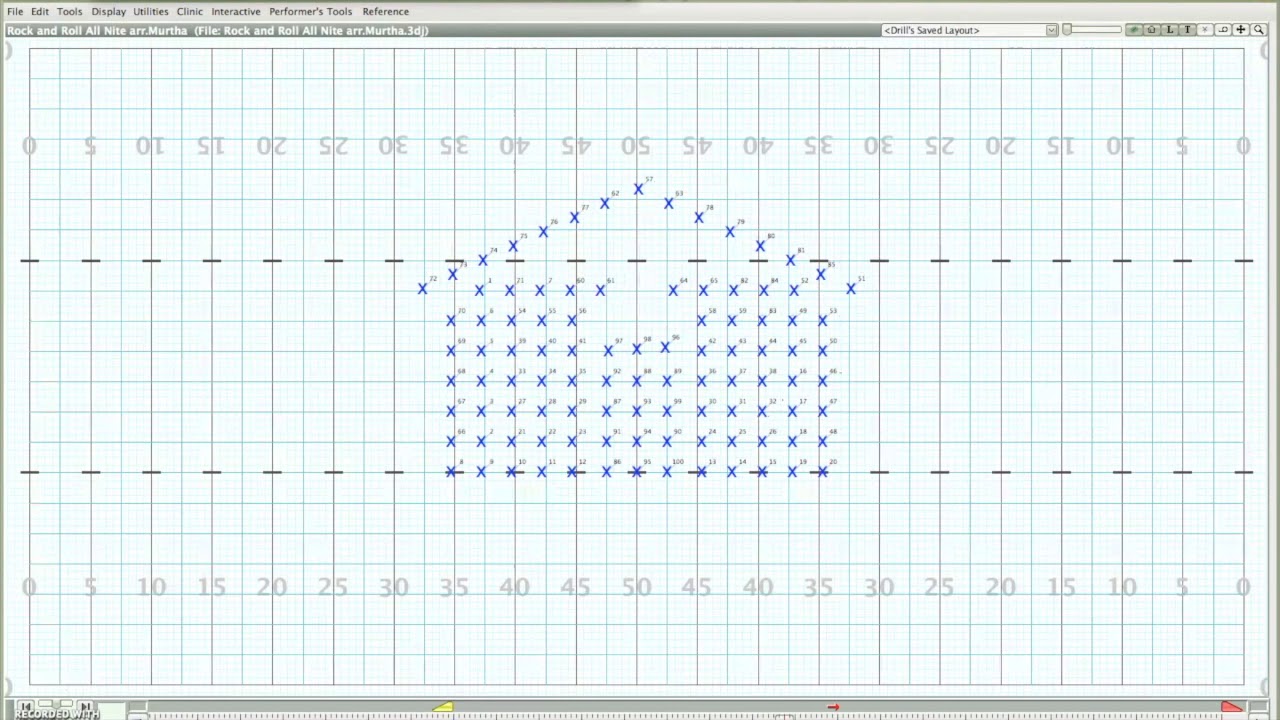The image size is (1280, 720).
Task: Select performer 63 marker on the arc
Action: point(669,203)
